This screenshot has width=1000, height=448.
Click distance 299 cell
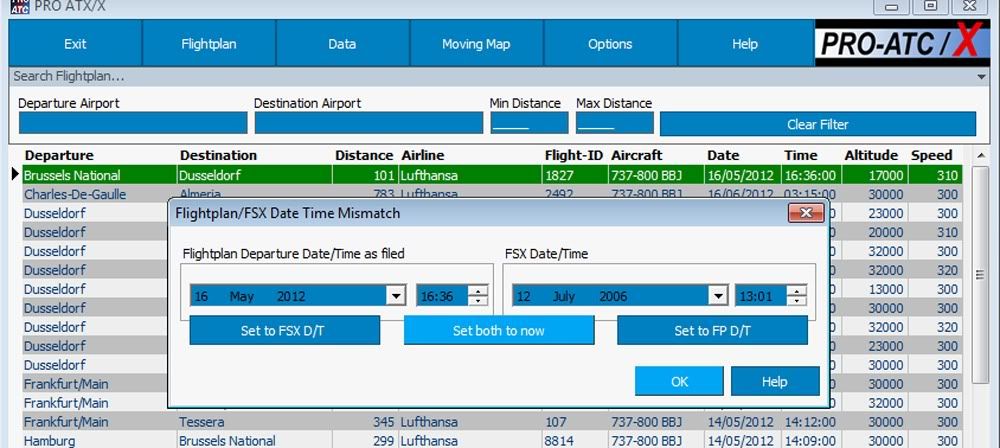[x=365, y=440]
